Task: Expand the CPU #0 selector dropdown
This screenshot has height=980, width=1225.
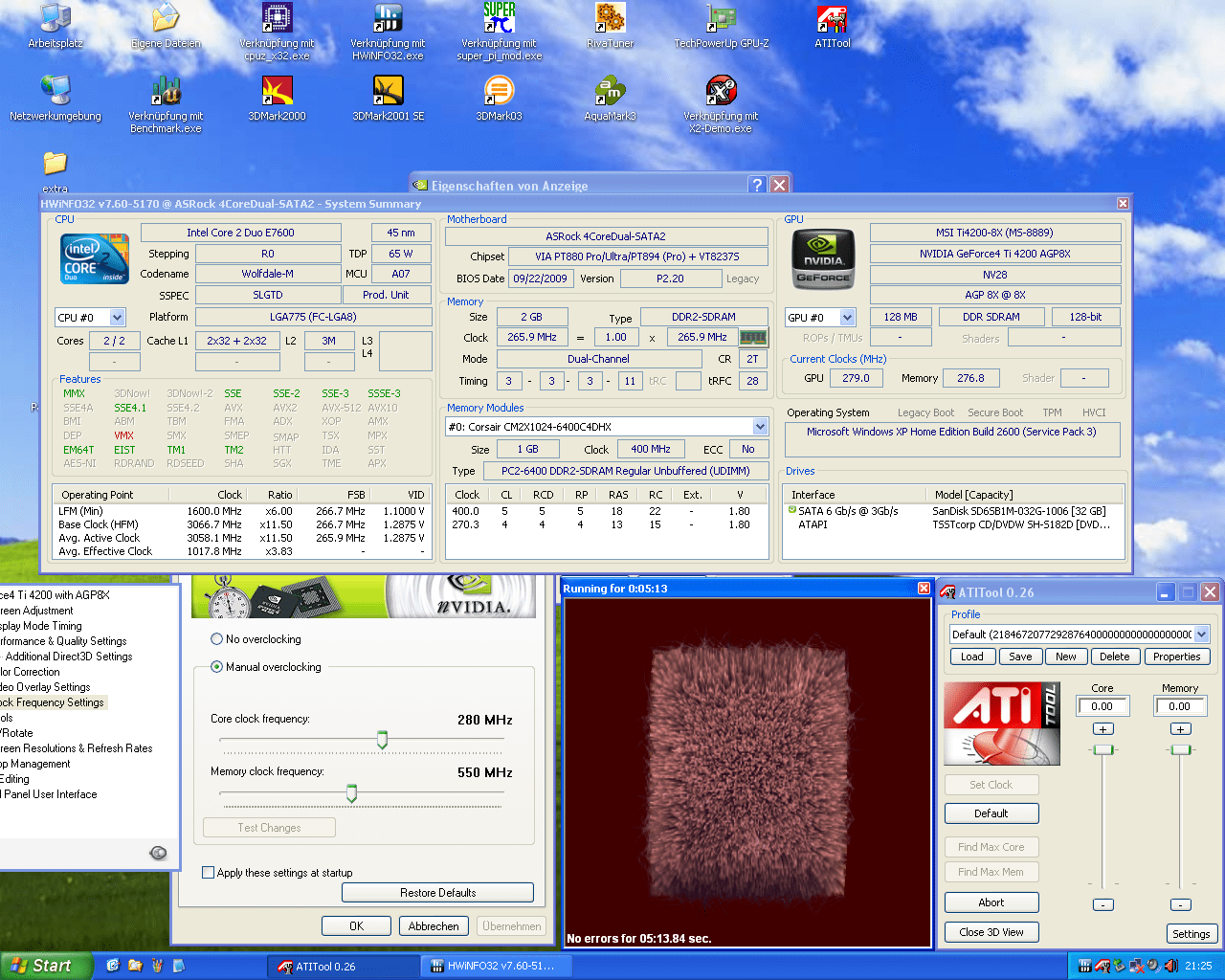Action: point(117,318)
